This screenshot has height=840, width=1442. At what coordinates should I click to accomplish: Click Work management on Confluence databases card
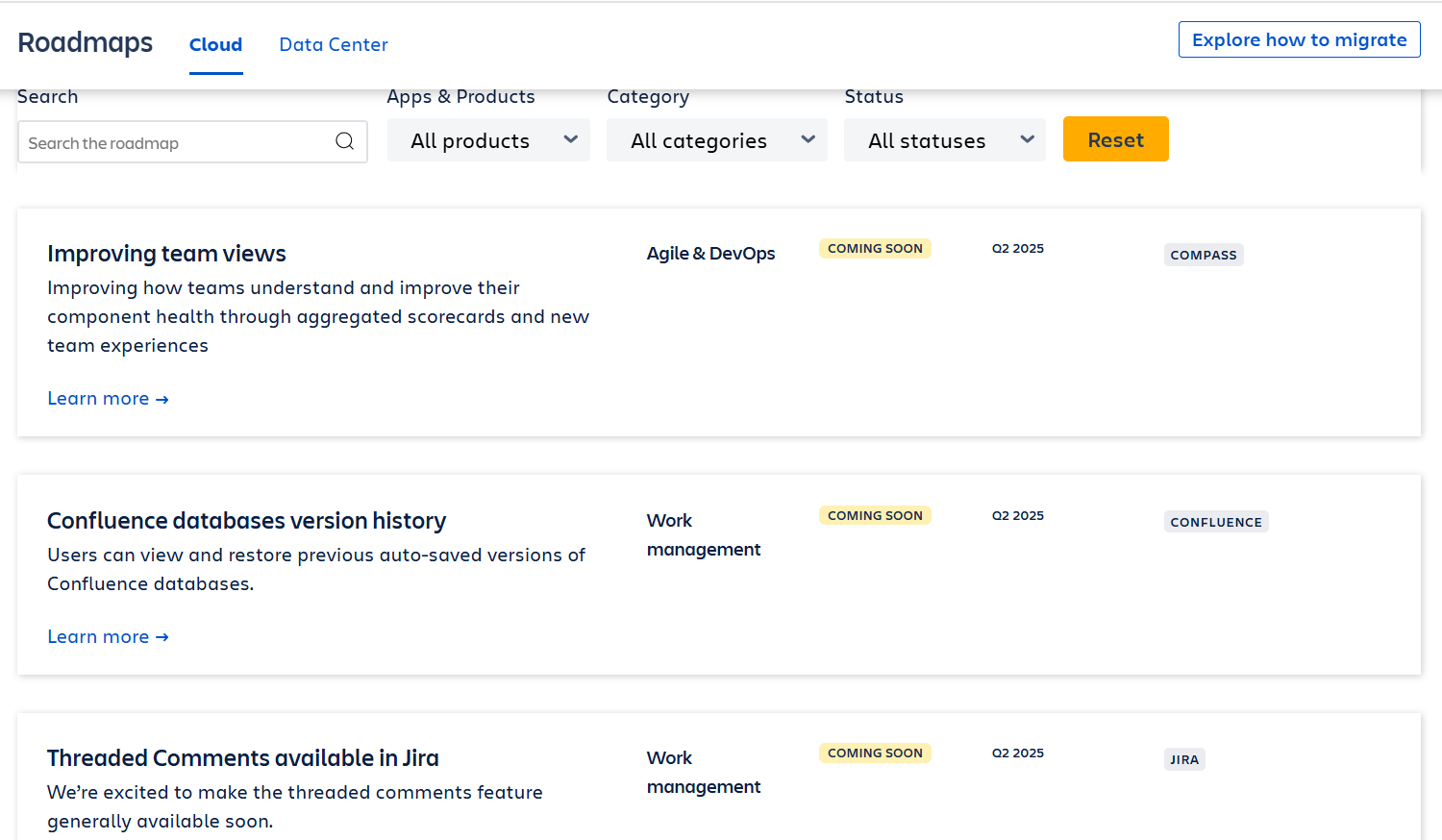pos(704,534)
